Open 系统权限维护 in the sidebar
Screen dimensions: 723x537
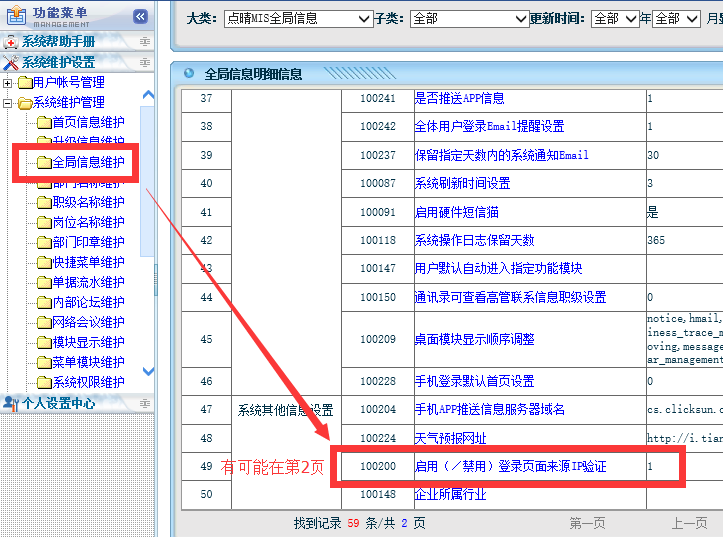point(88,382)
